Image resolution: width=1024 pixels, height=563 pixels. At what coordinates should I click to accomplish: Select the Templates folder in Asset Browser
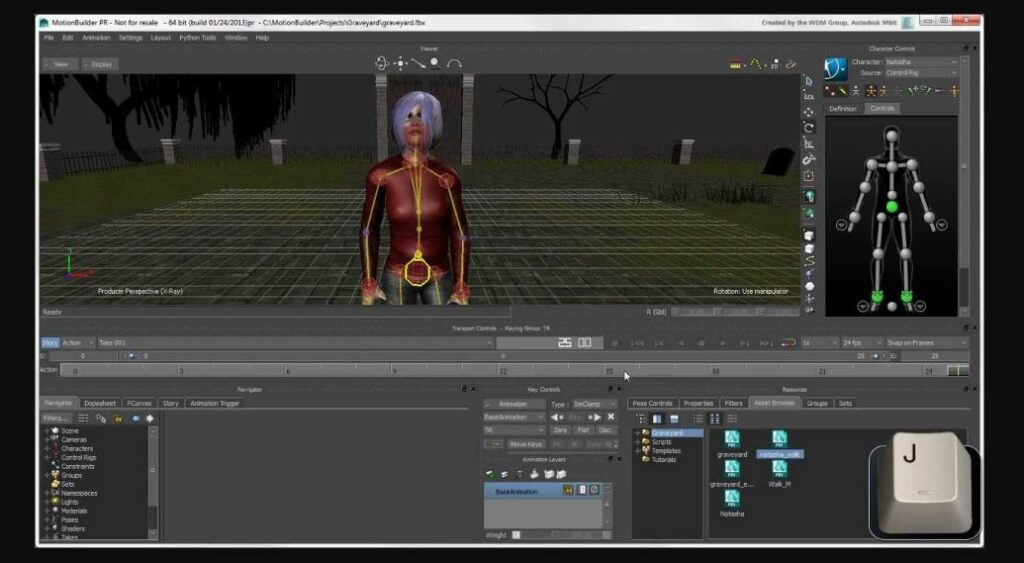click(x=666, y=451)
